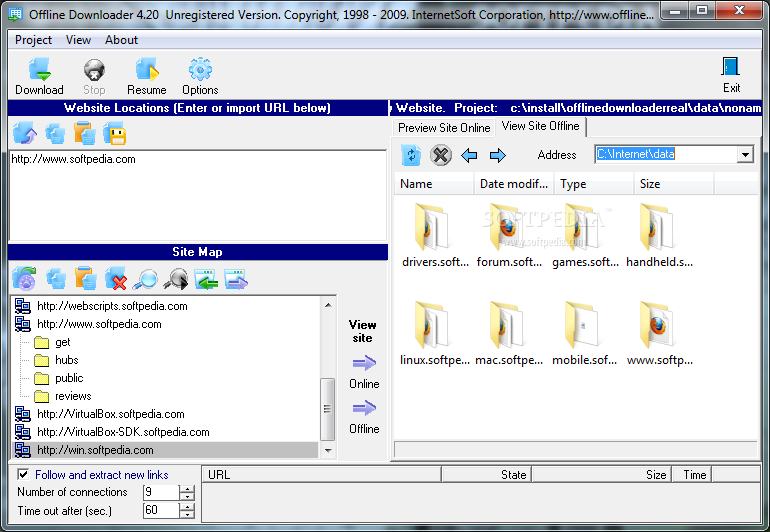The image size is (770, 532).
Task: Click the blue right-arrow window icon in Site Map
Action: click(236, 279)
